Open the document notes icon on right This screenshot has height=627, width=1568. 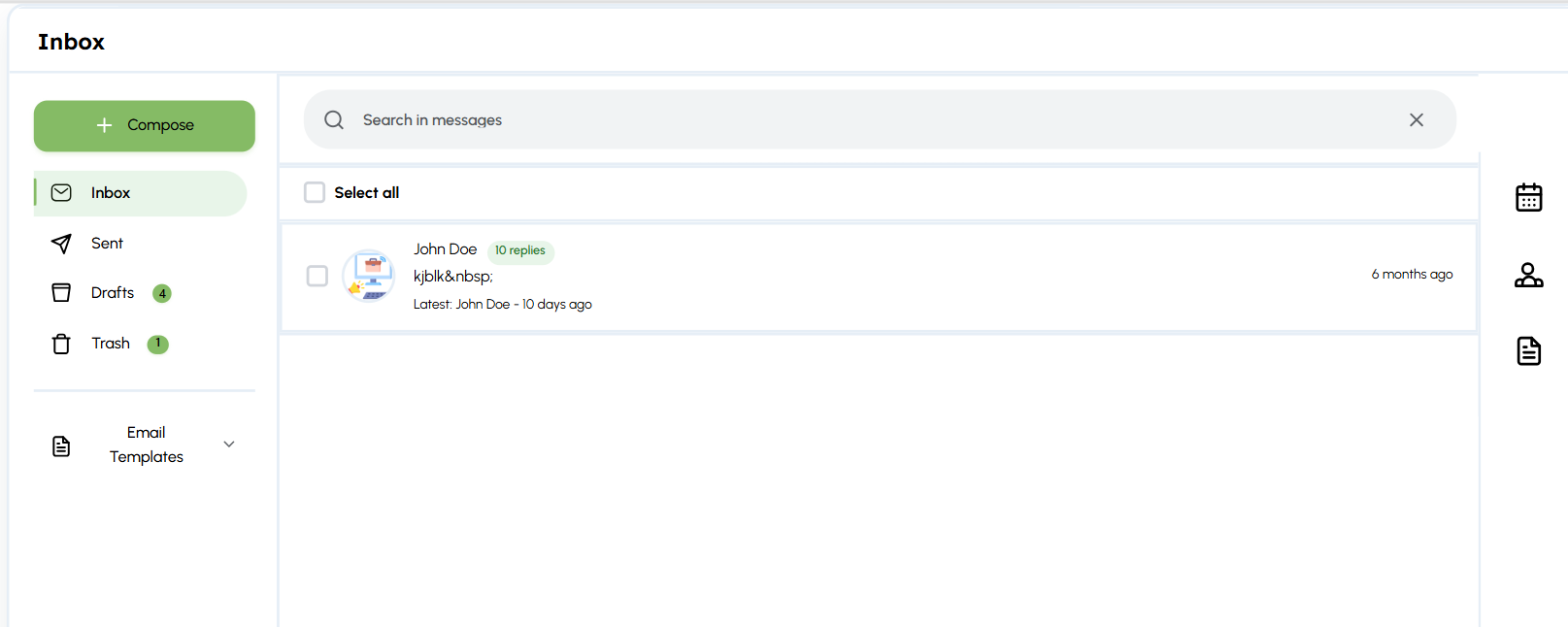pos(1528,350)
